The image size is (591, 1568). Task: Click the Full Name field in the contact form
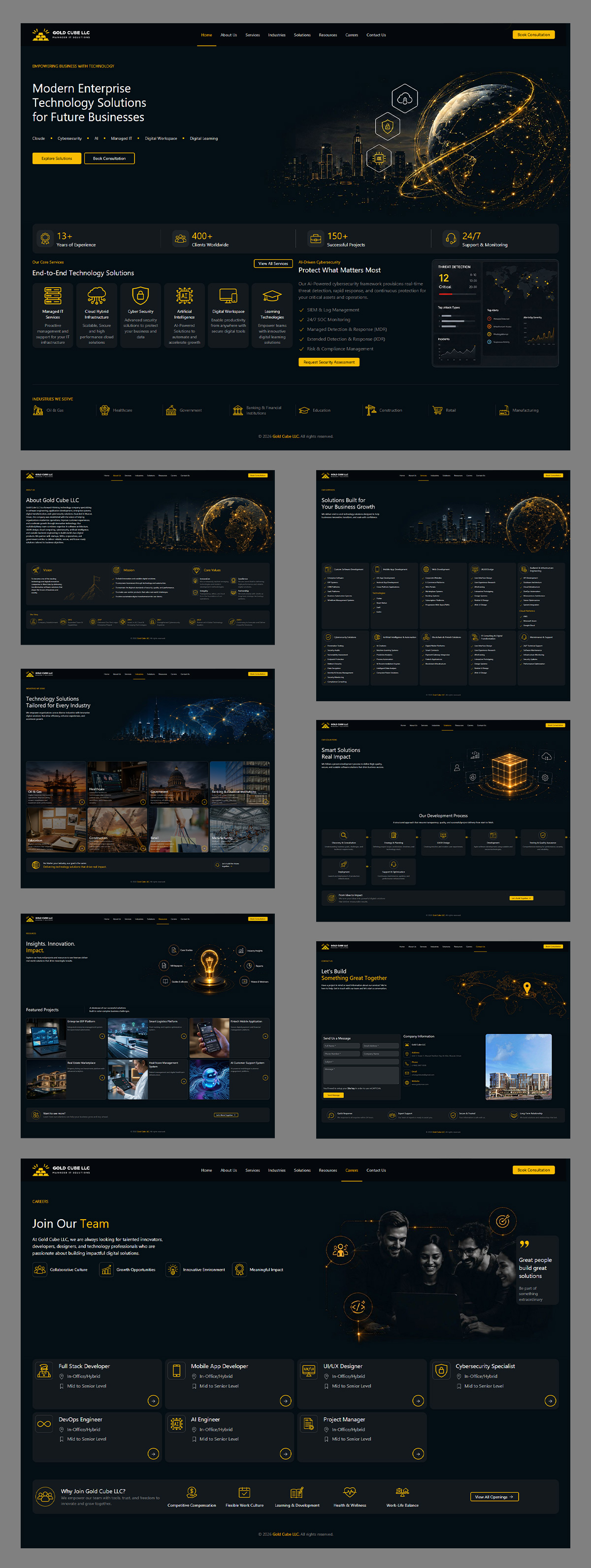[x=341, y=1046]
